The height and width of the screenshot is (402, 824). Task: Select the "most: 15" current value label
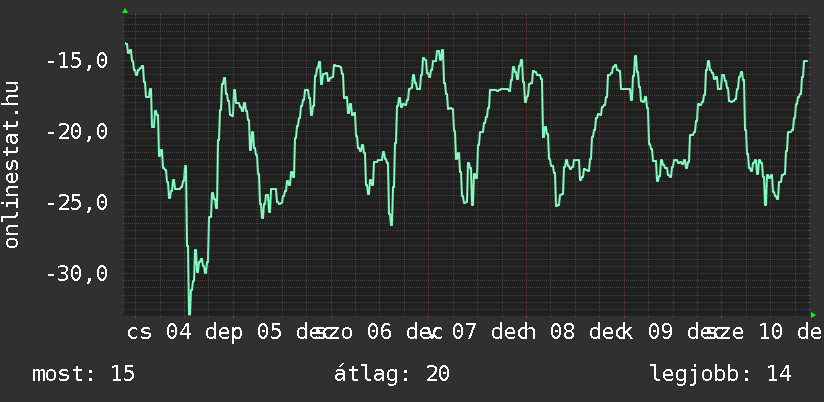(x=83, y=374)
